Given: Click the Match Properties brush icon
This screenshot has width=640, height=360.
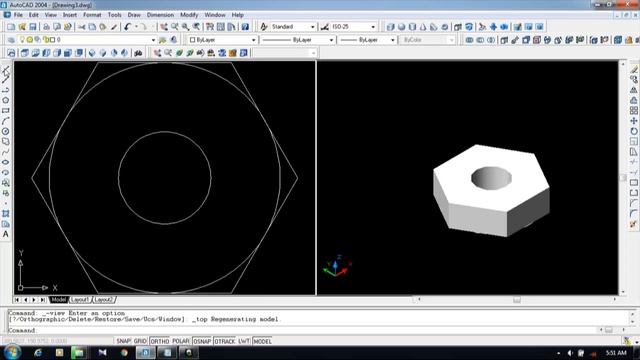Looking at the screenshot, I should 114,27.
